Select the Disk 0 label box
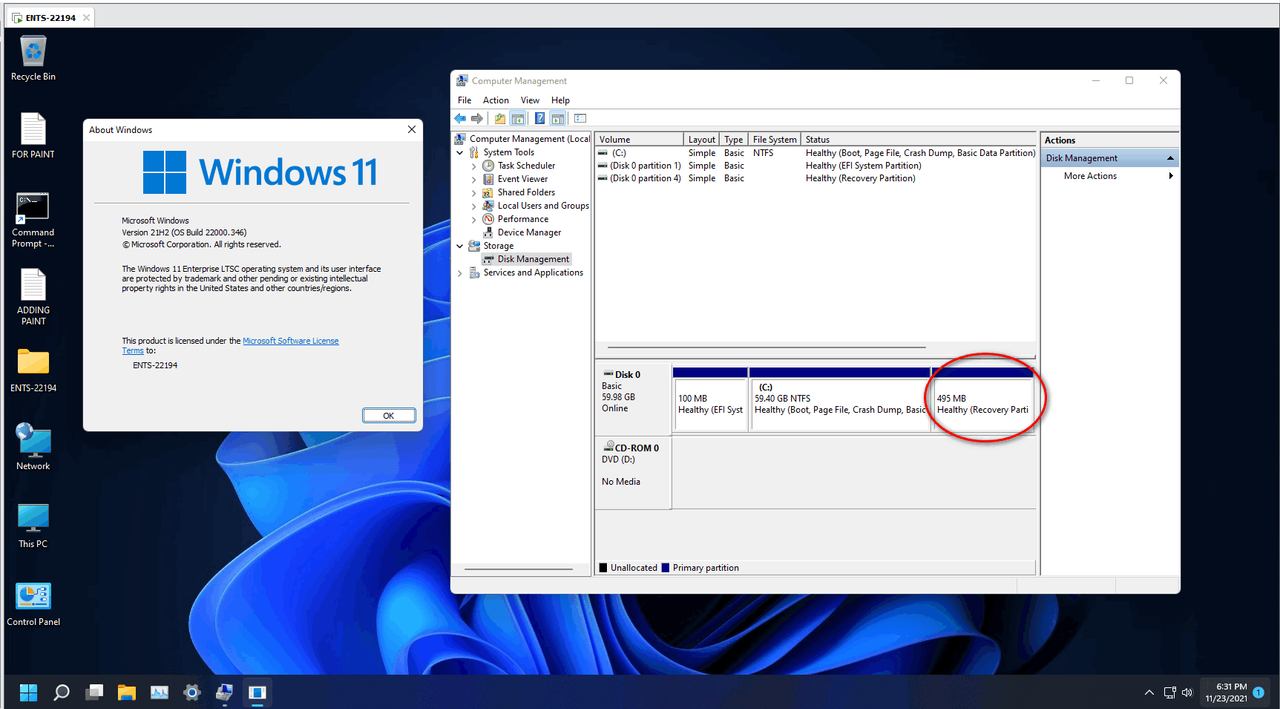1280x709 pixels. [x=633, y=399]
